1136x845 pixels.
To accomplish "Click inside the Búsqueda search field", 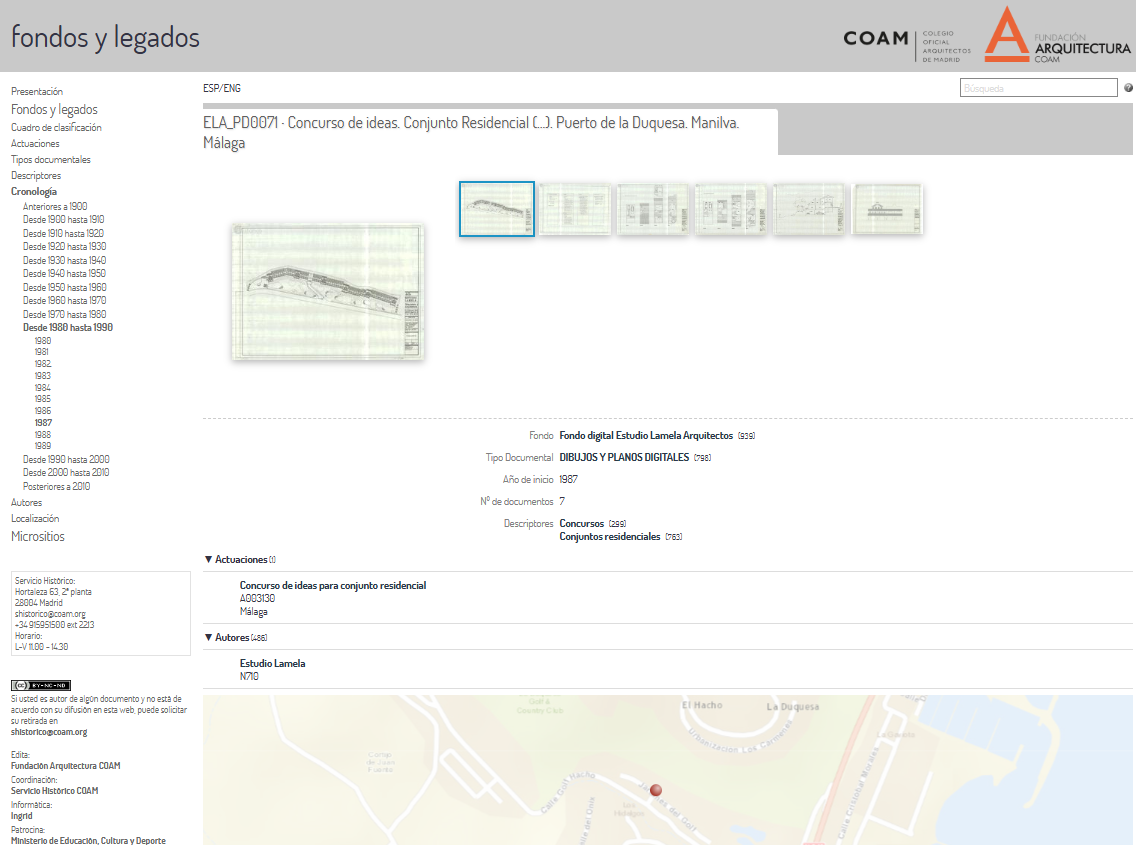I will coord(1038,88).
